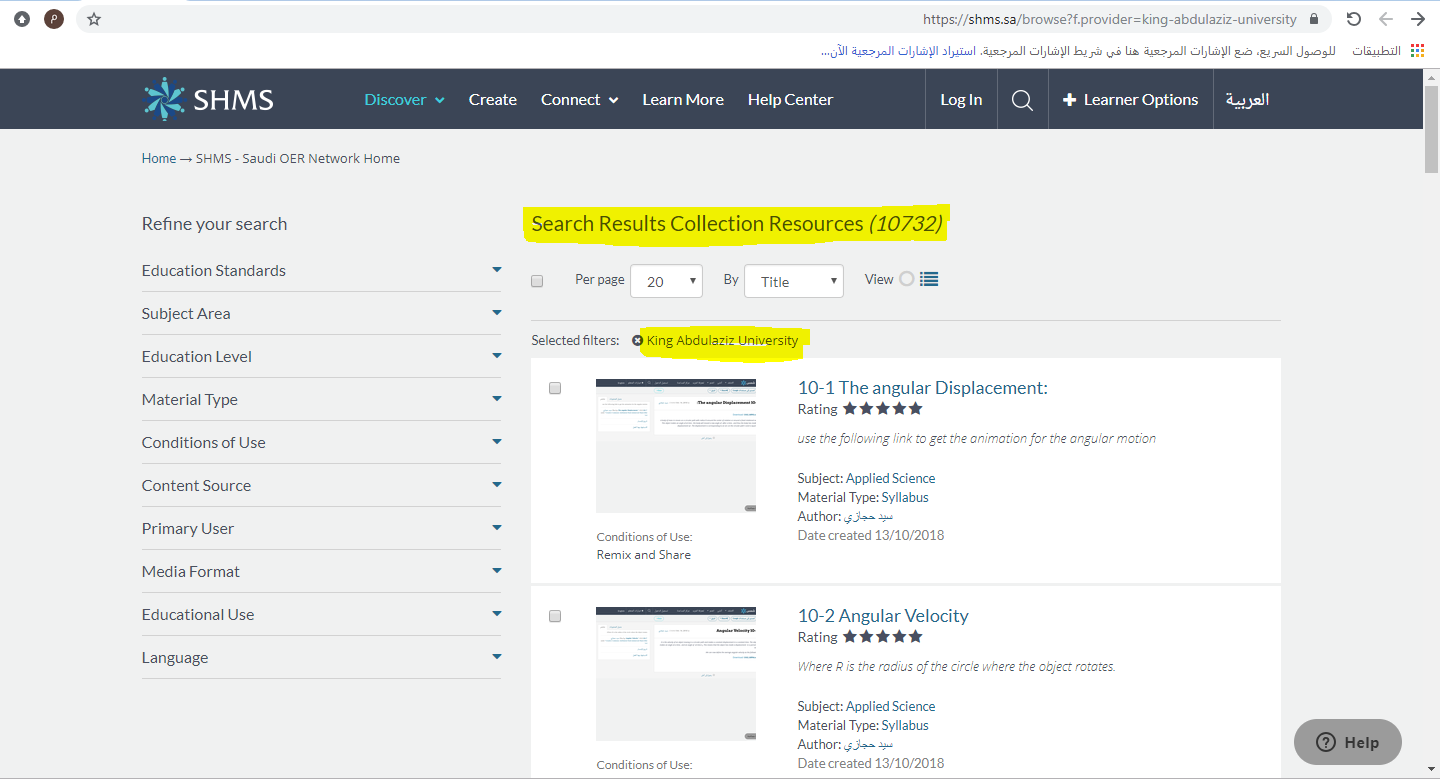1440x781 pixels.
Task: Open the search magnifier icon
Action: pos(1022,100)
